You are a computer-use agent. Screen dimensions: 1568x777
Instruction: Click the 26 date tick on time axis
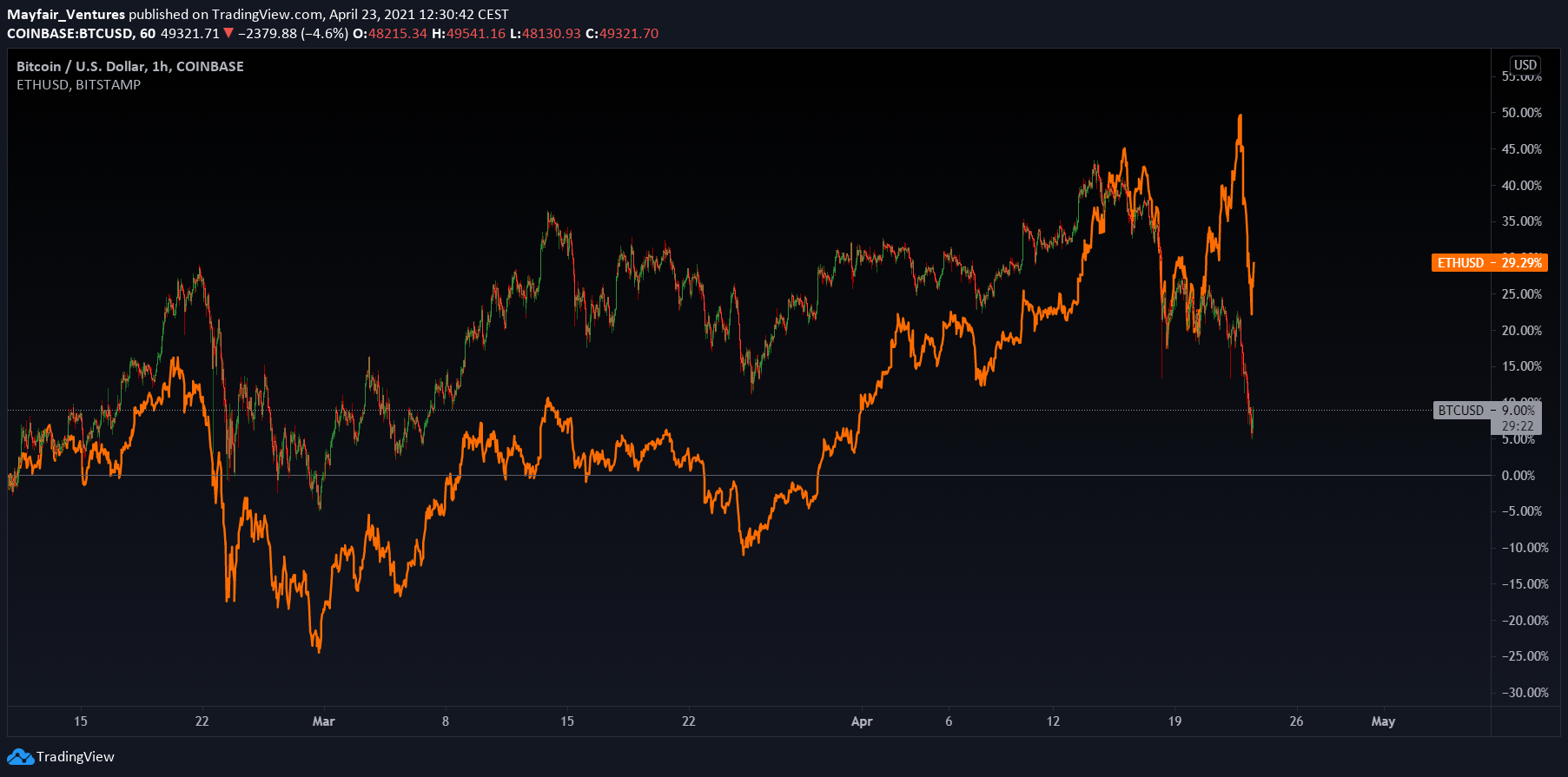pos(1296,721)
